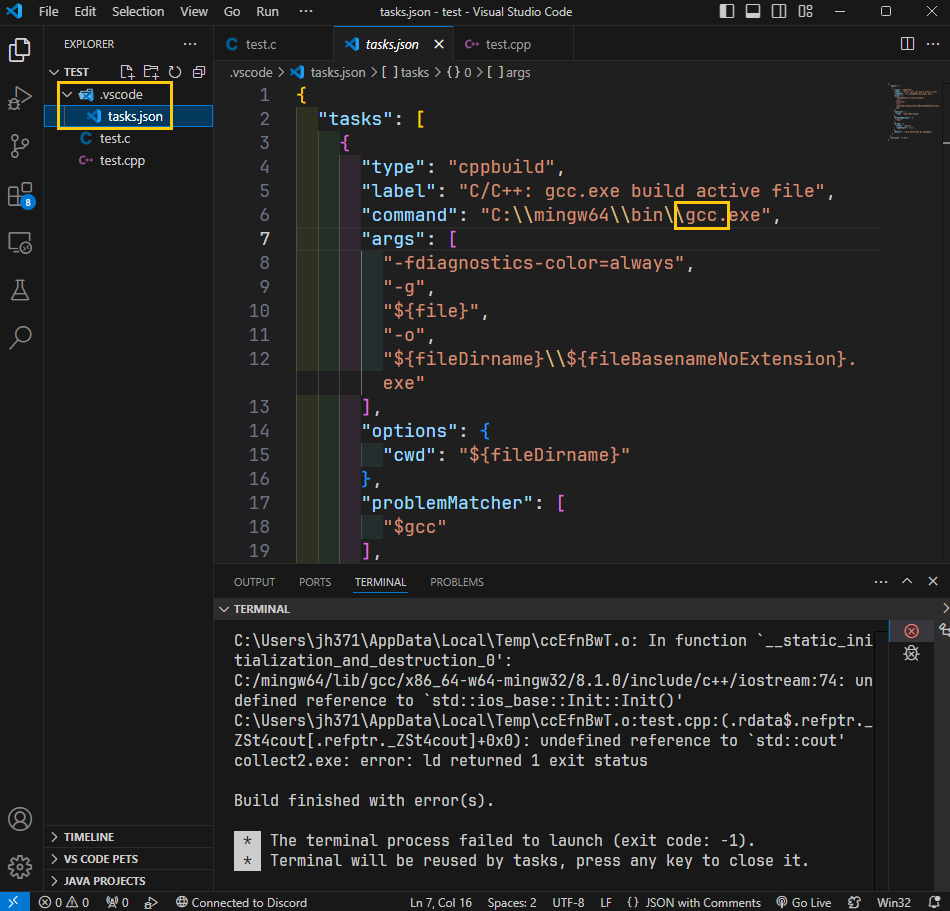Open the Source Control view
Viewport: 950px width, 911px height.
point(20,146)
